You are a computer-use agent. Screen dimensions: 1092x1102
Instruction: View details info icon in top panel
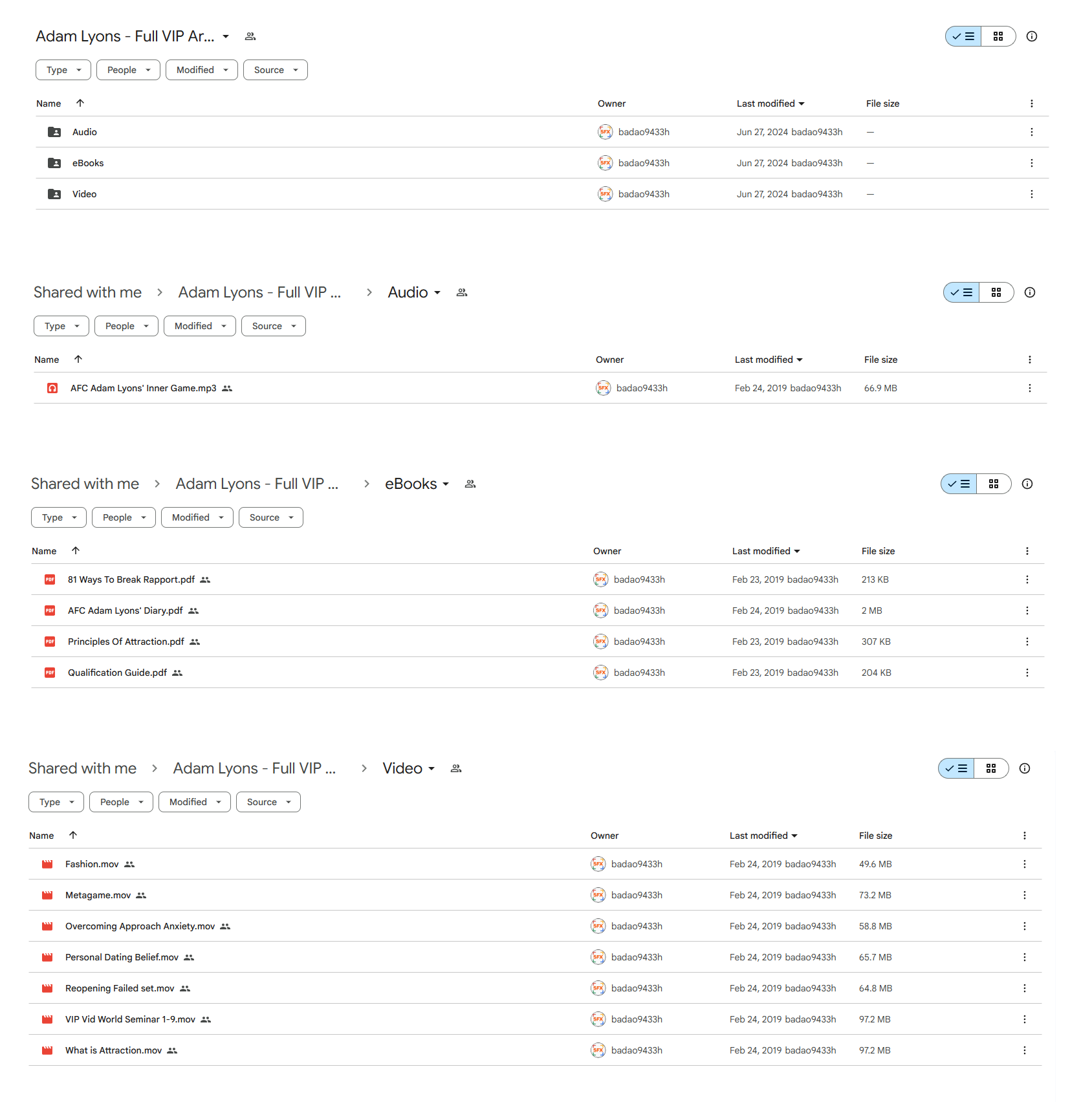pos(1032,36)
